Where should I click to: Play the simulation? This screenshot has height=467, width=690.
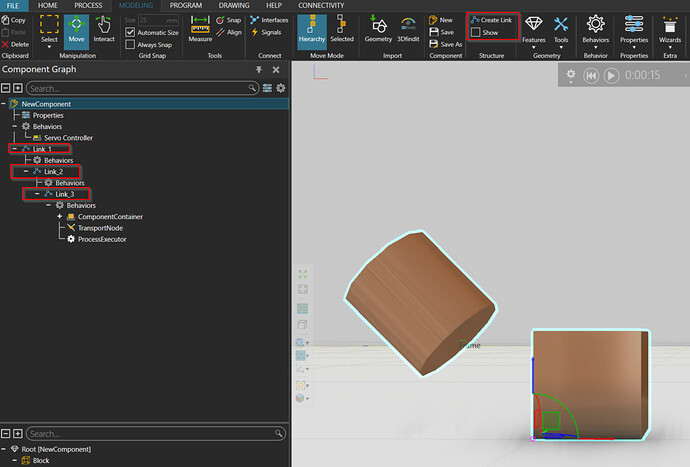[611, 76]
